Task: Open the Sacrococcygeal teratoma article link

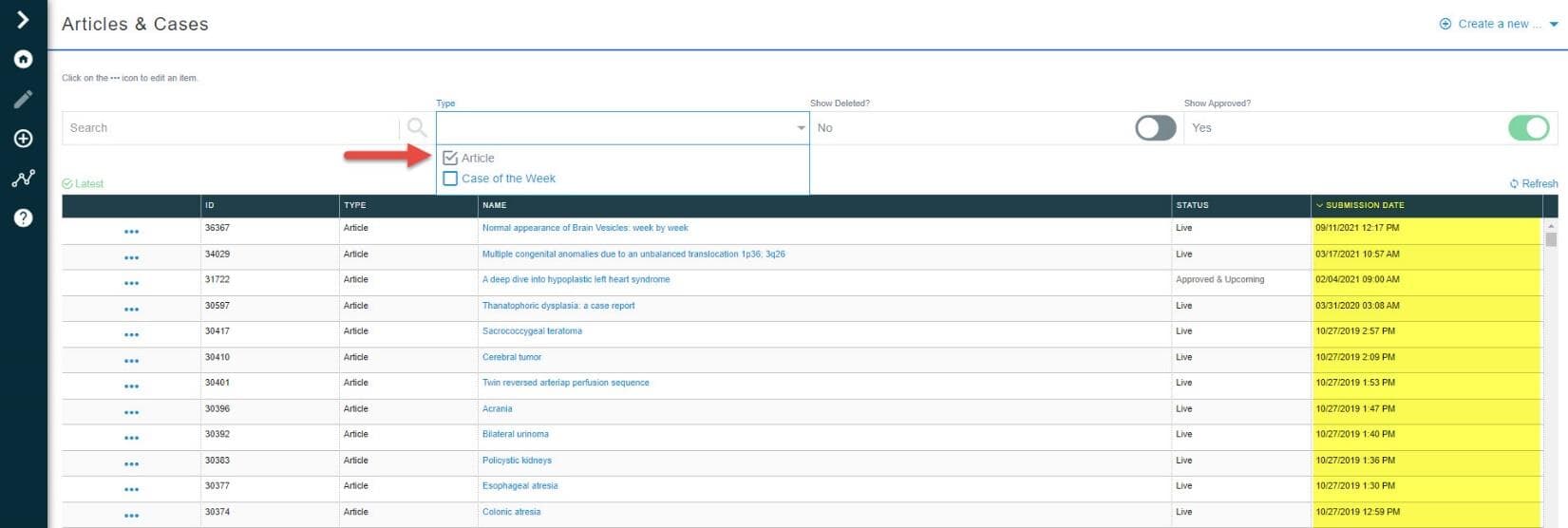Action: coord(532,331)
